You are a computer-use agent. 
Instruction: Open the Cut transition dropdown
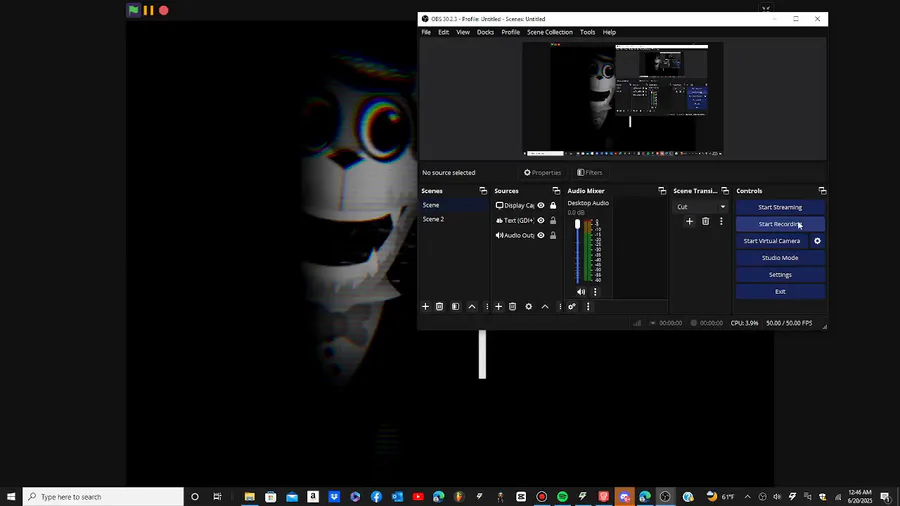701,207
